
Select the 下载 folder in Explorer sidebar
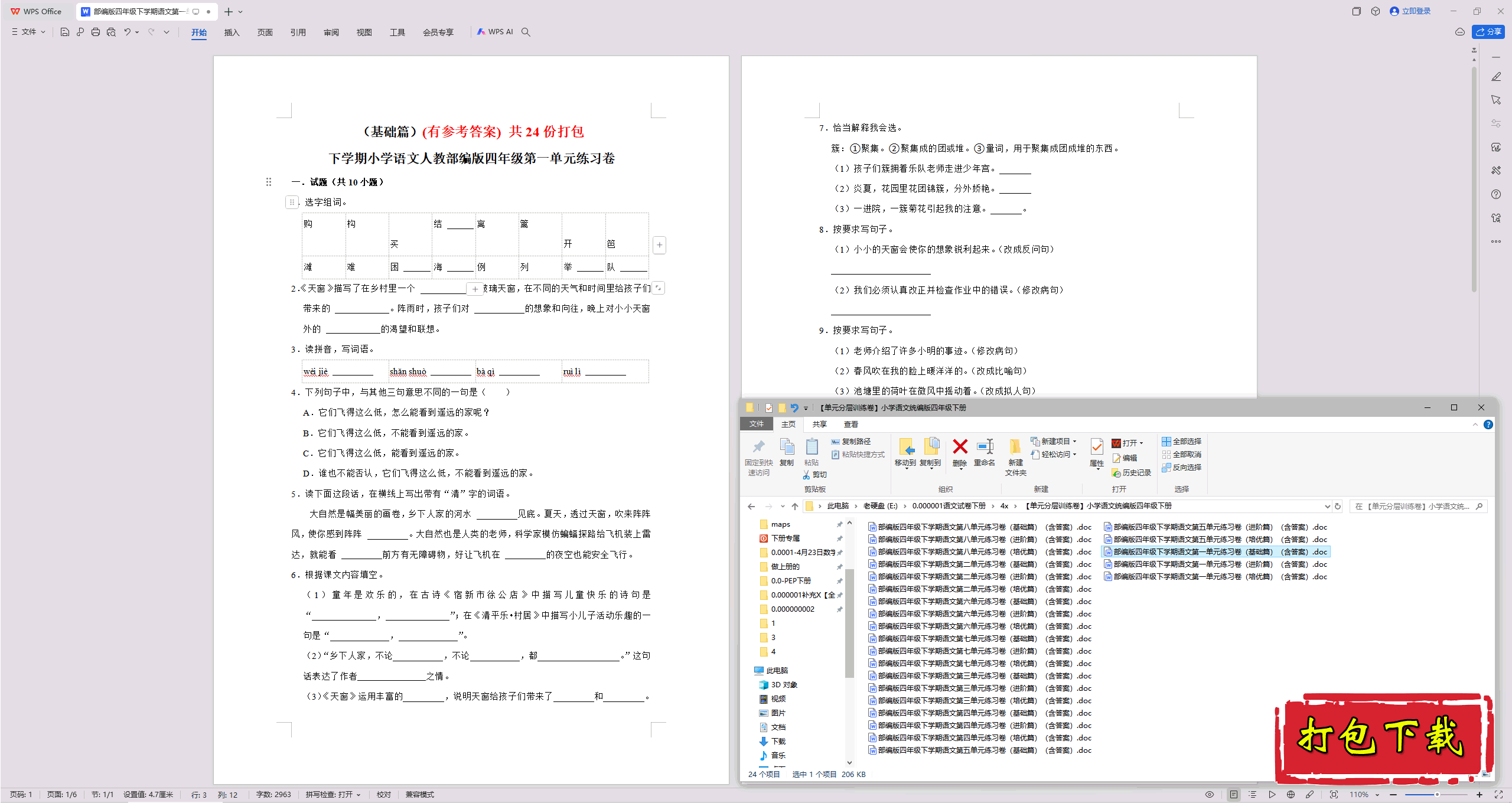click(773, 742)
